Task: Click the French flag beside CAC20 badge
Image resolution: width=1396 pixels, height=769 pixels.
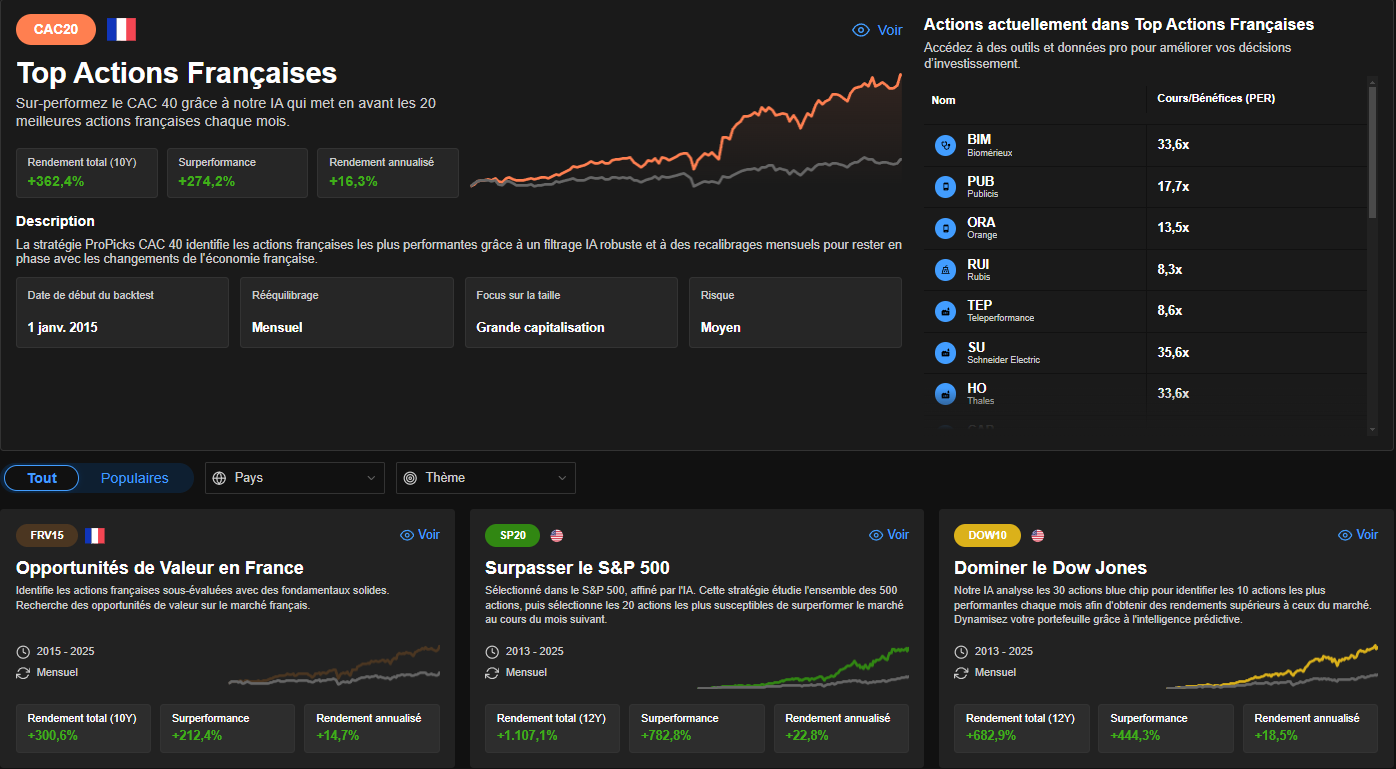Action: [121, 29]
